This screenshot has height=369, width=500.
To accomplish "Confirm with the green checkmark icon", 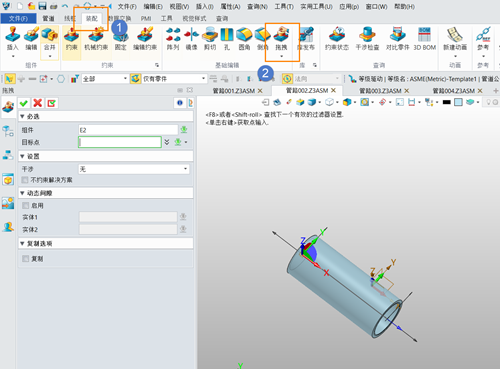I will (x=24, y=103).
